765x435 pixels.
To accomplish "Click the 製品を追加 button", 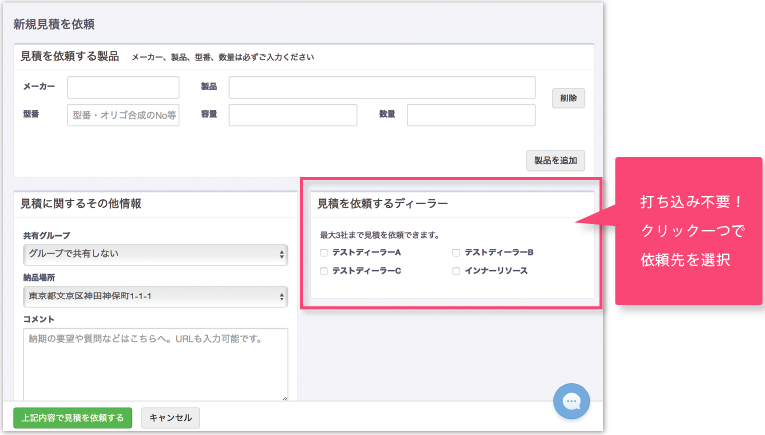I will [555, 160].
